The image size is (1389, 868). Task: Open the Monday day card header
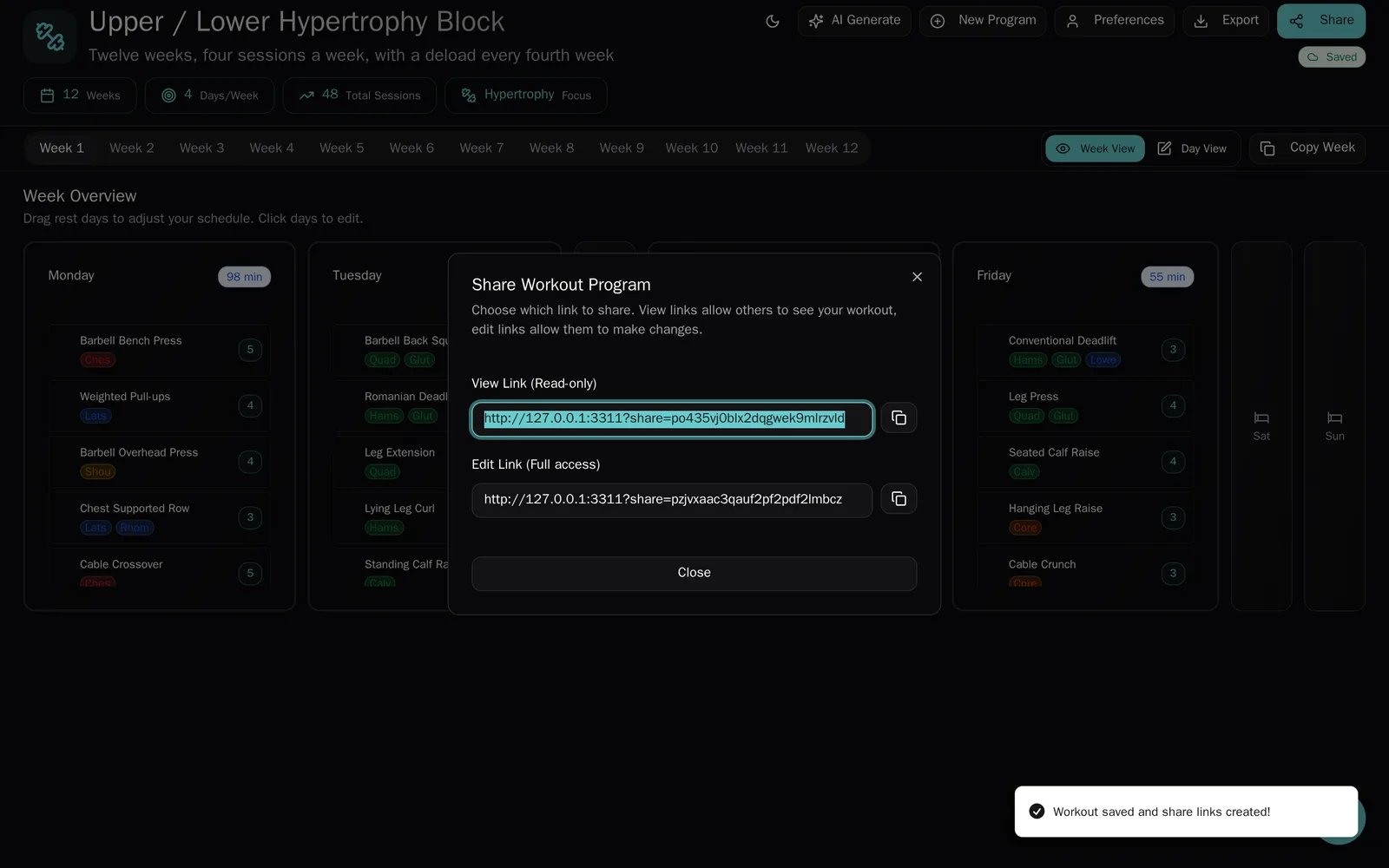tap(160, 276)
